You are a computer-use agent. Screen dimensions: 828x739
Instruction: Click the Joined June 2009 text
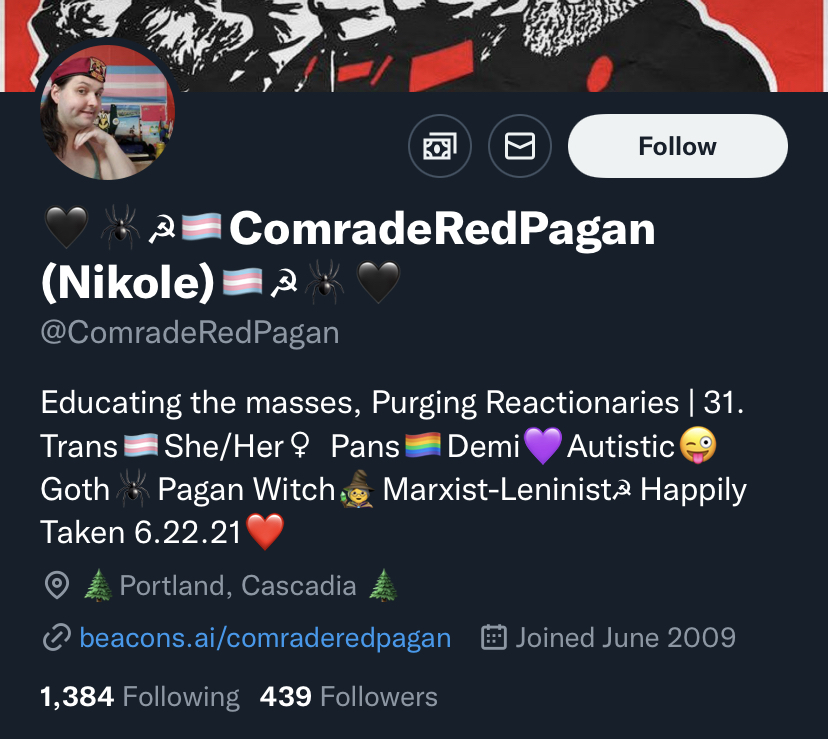(x=625, y=638)
